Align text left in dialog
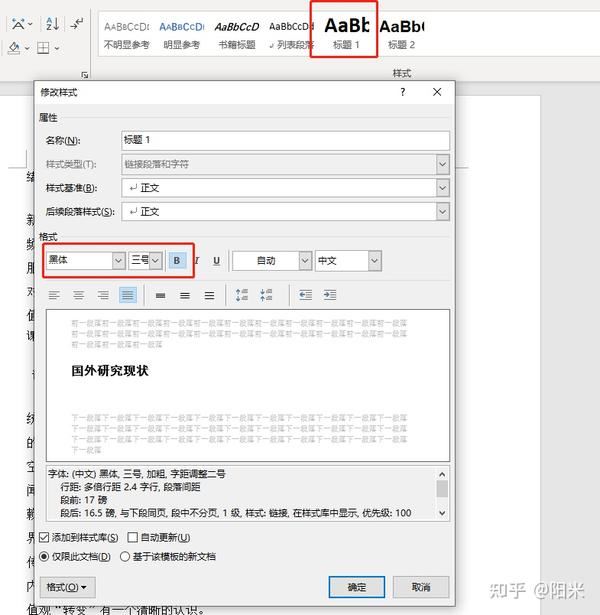 pyautogui.click(x=54, y=295)
